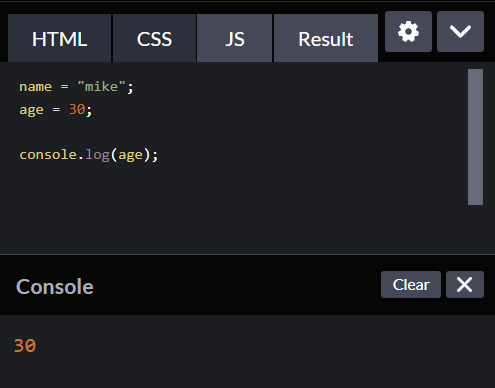Viewport: 495px width, 388px height.
Task: Clear the console output
Action: (411, 285)
